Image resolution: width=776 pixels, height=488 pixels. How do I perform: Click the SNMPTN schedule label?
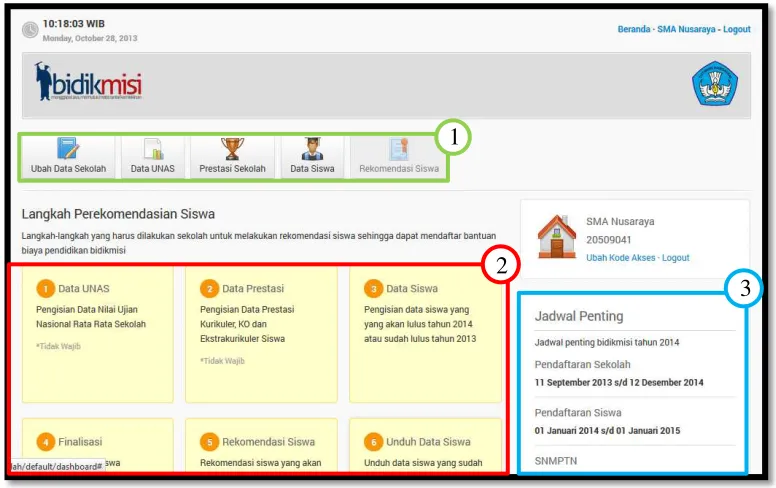click(x=556, y=461)
